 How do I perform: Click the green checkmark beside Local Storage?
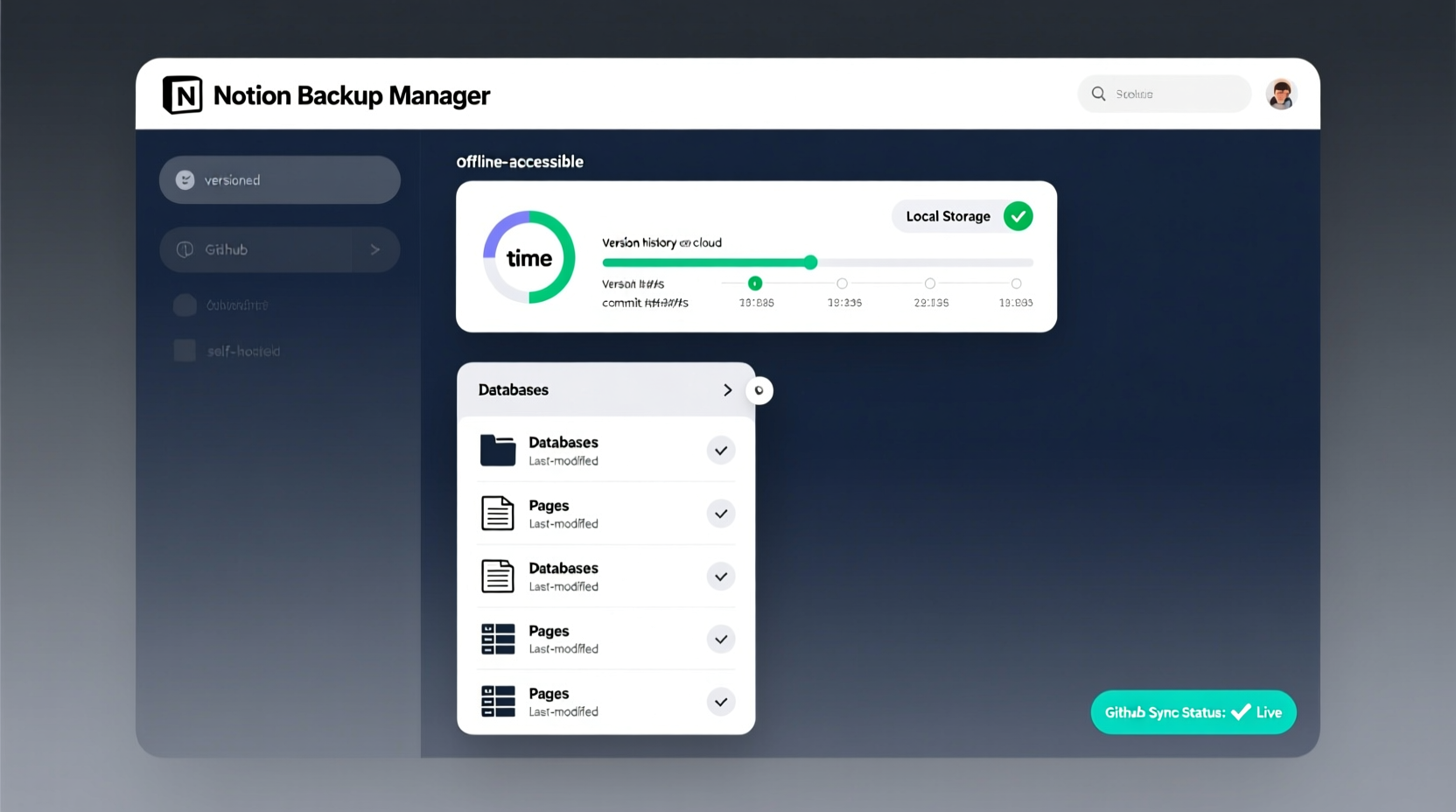coord(1018,216)
